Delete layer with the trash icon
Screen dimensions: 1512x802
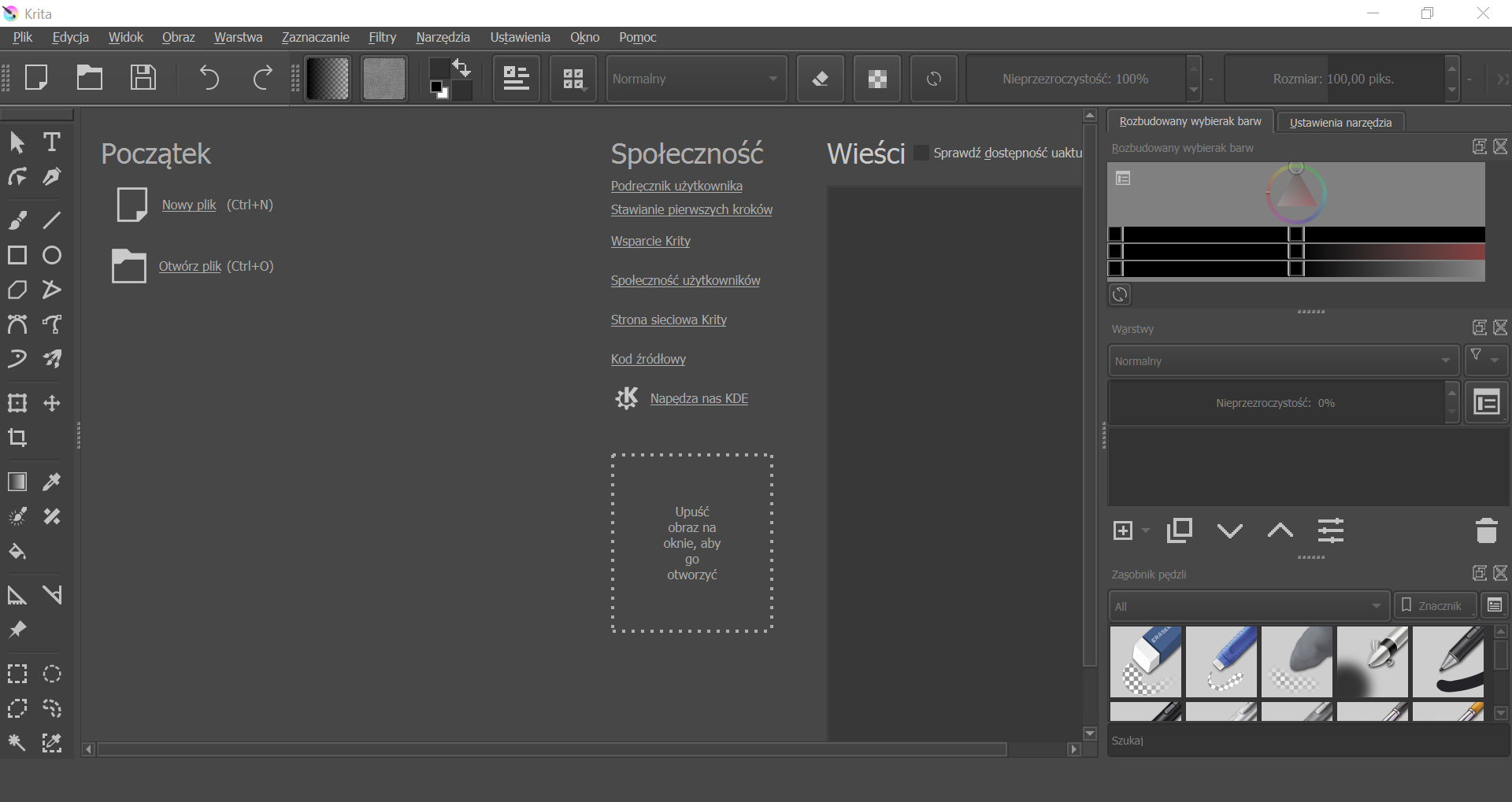pos(1486,531)
